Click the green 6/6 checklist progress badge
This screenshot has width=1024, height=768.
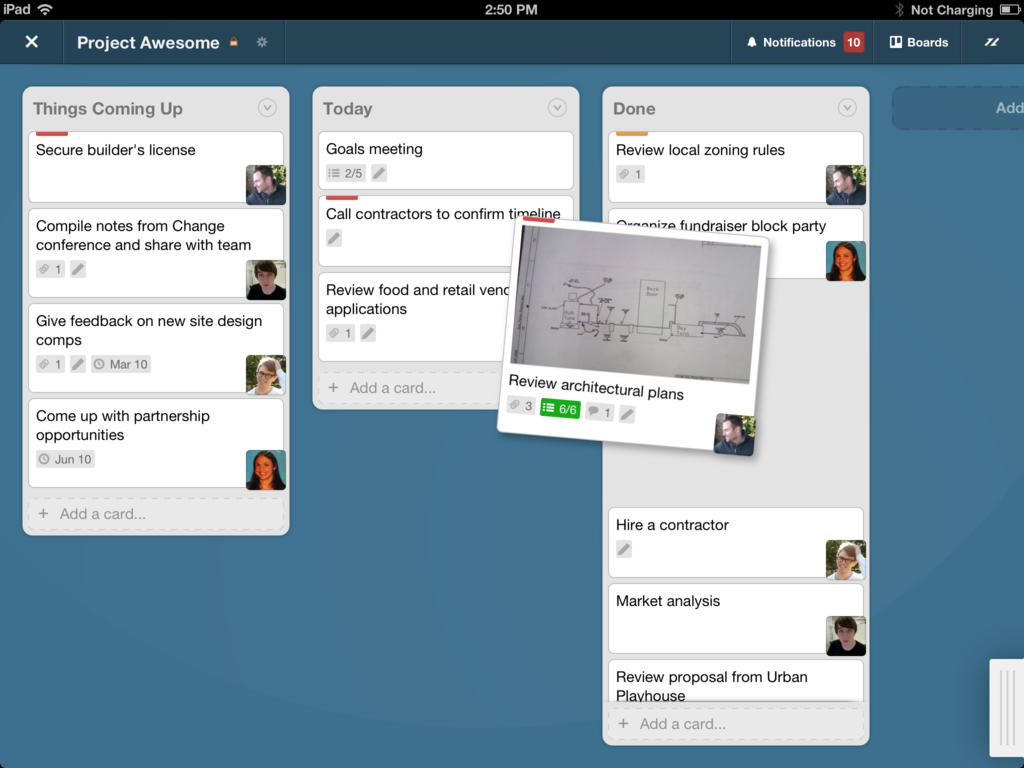560,409
